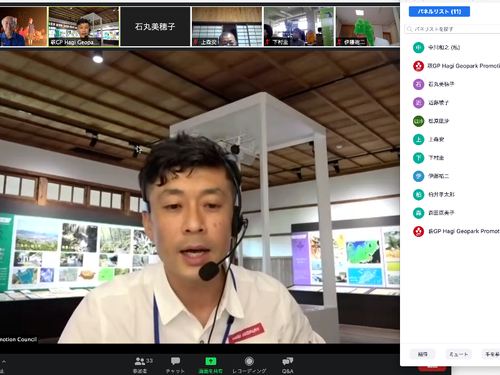This screenshot has height=375, width=500.
Task: Start recording with the レコーディング button
Action: coord(249,365)
